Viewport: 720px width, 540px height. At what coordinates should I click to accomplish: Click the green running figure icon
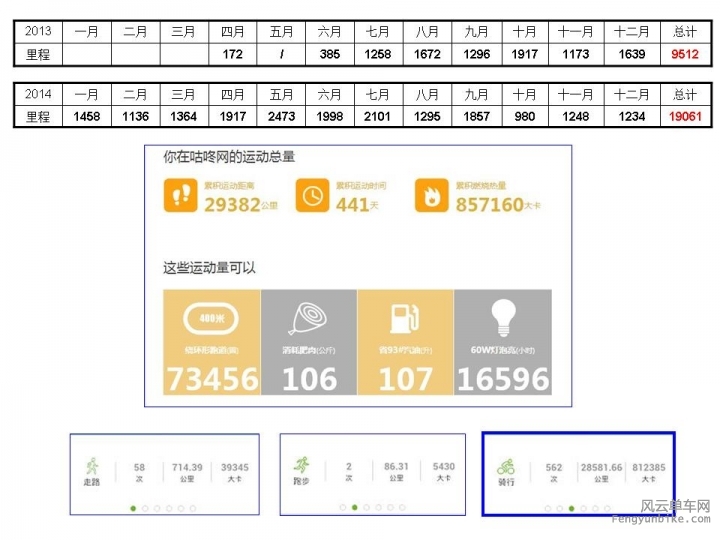pos(302,467)
